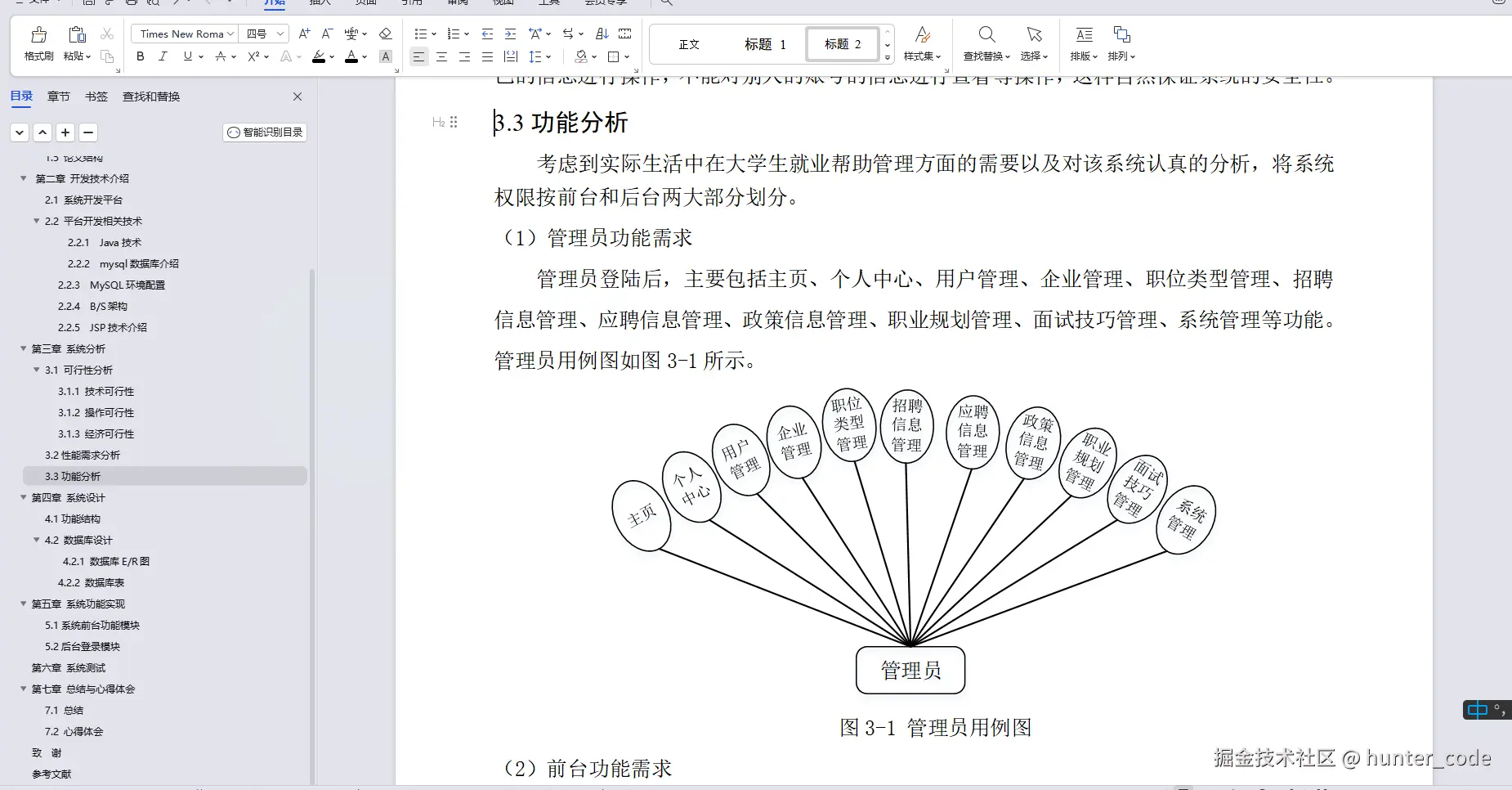Switch to the 目录 (Contents) tab
This screenshot has width=1512, height=790.
click(21, 97)
